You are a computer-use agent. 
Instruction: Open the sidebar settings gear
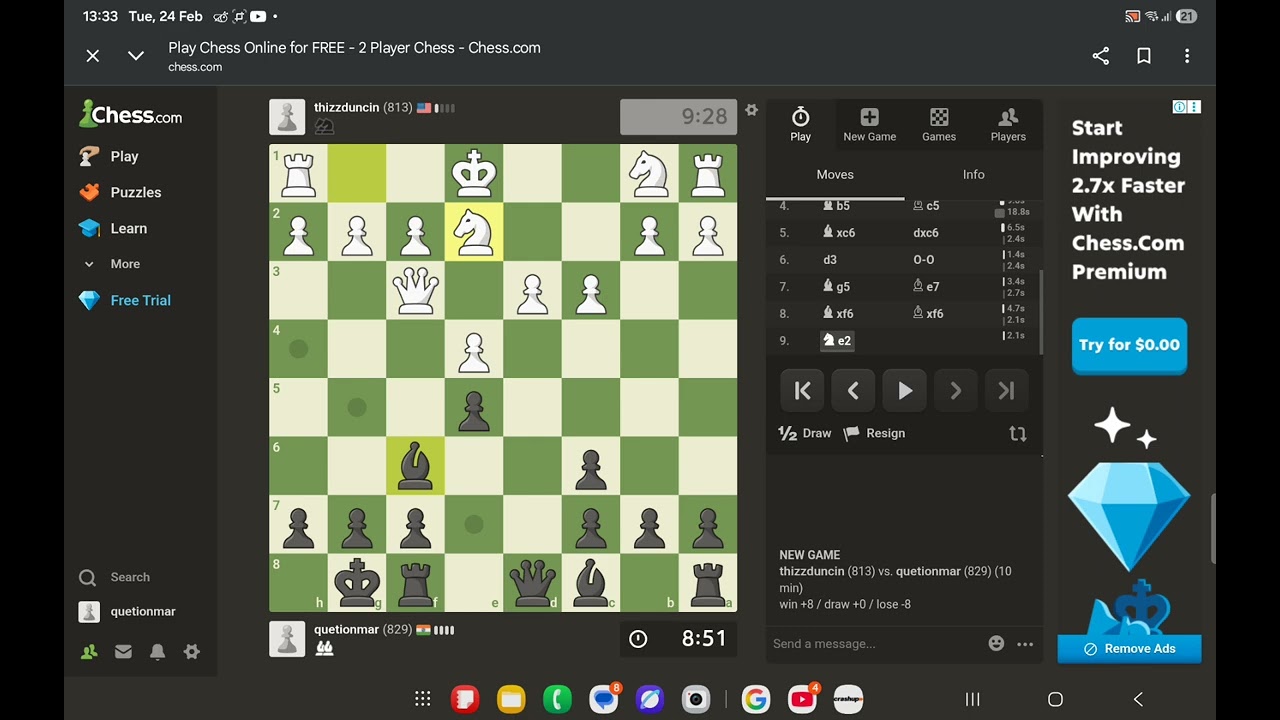click(x=192, y=652)
